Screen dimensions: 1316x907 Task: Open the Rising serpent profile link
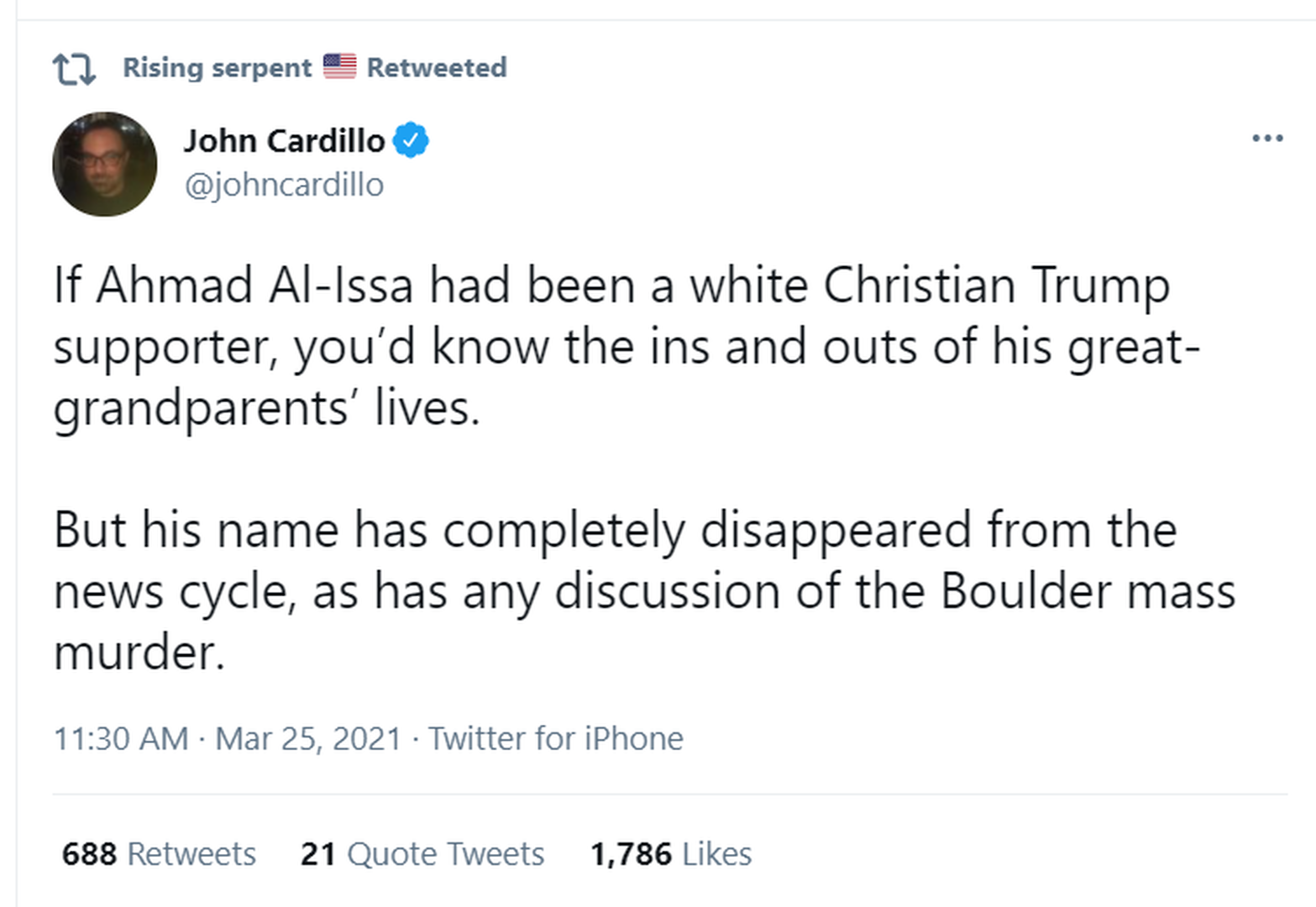217,67
